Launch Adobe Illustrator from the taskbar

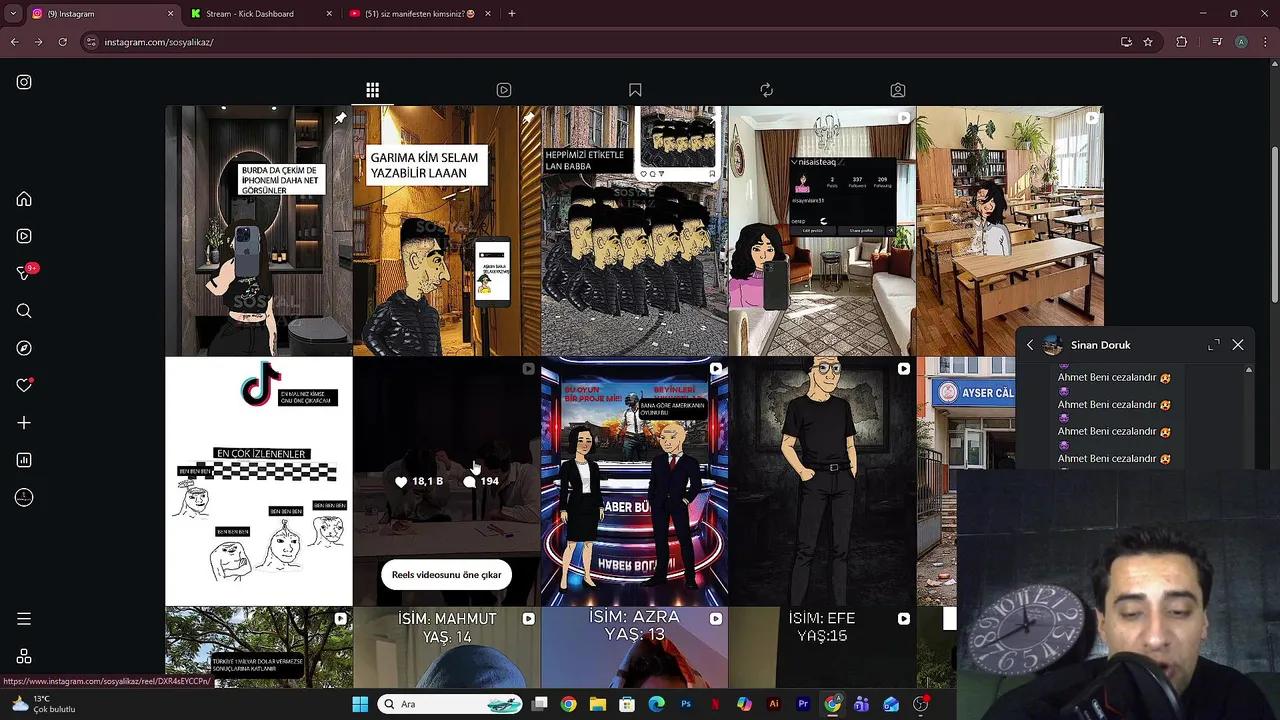(x=773, y=704)
